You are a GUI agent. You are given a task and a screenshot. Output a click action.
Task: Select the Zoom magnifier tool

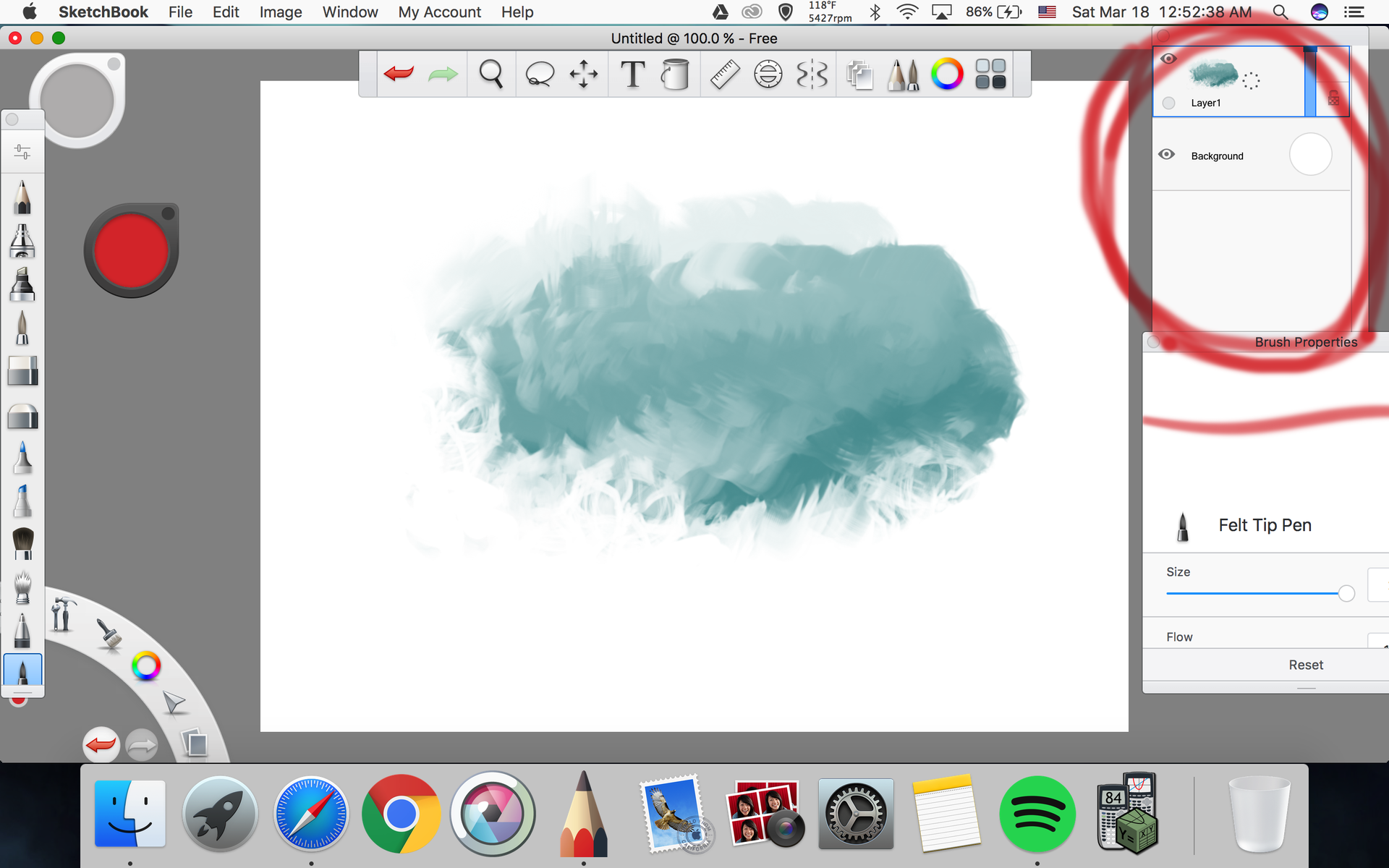(491, 74)
